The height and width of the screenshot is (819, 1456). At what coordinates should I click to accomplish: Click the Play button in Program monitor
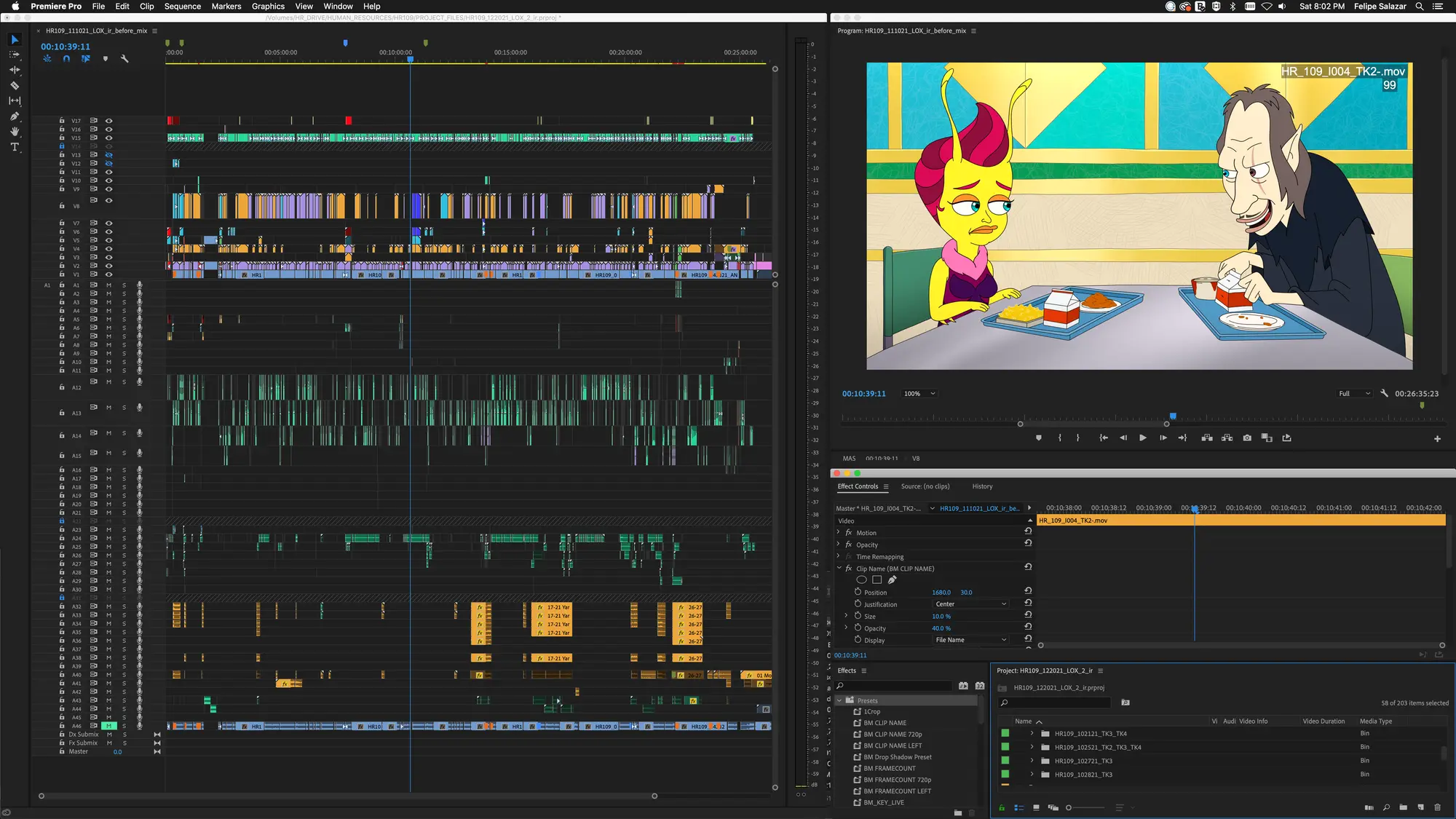point(1142,438)
